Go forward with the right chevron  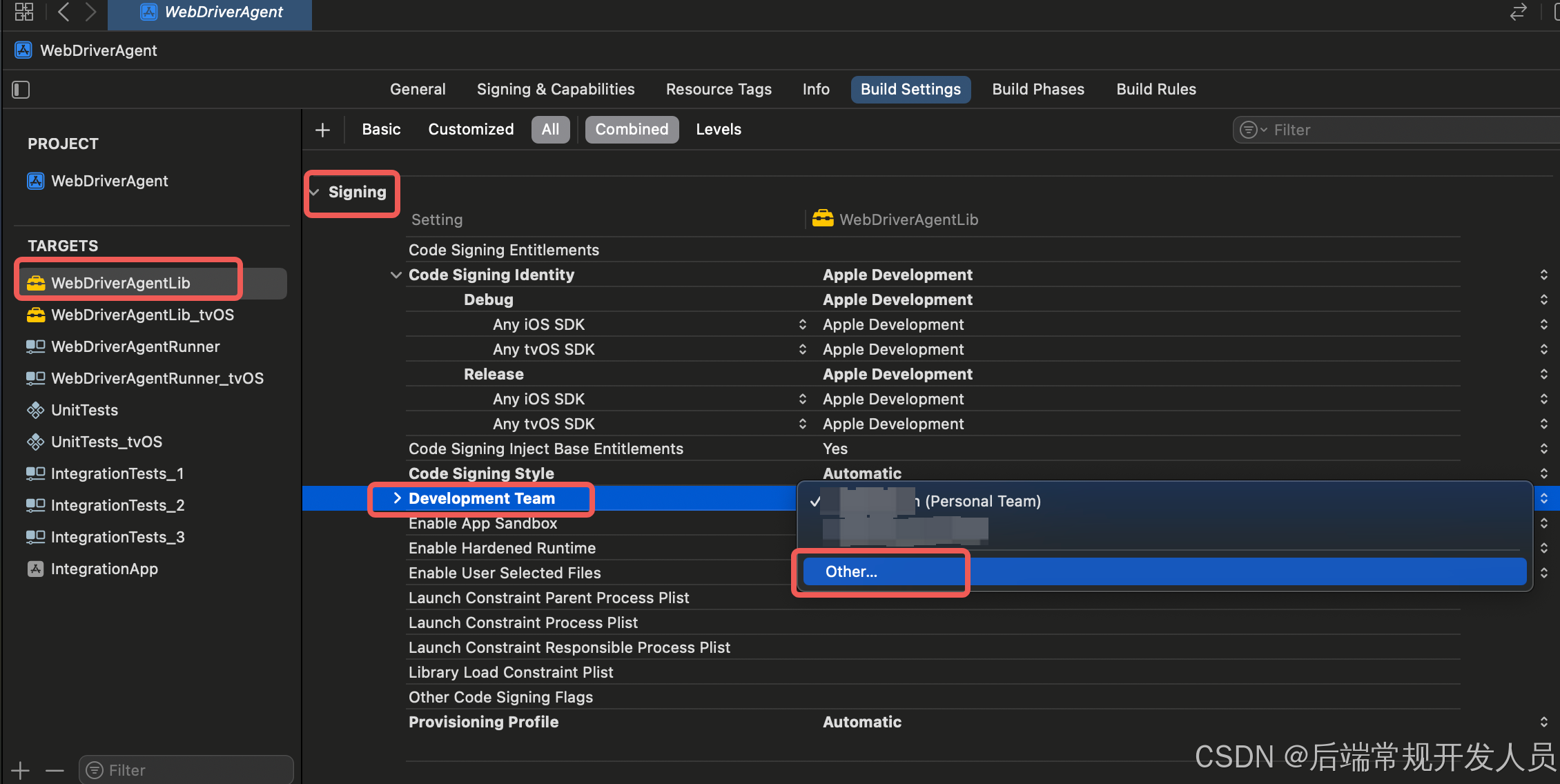[90, 11]
